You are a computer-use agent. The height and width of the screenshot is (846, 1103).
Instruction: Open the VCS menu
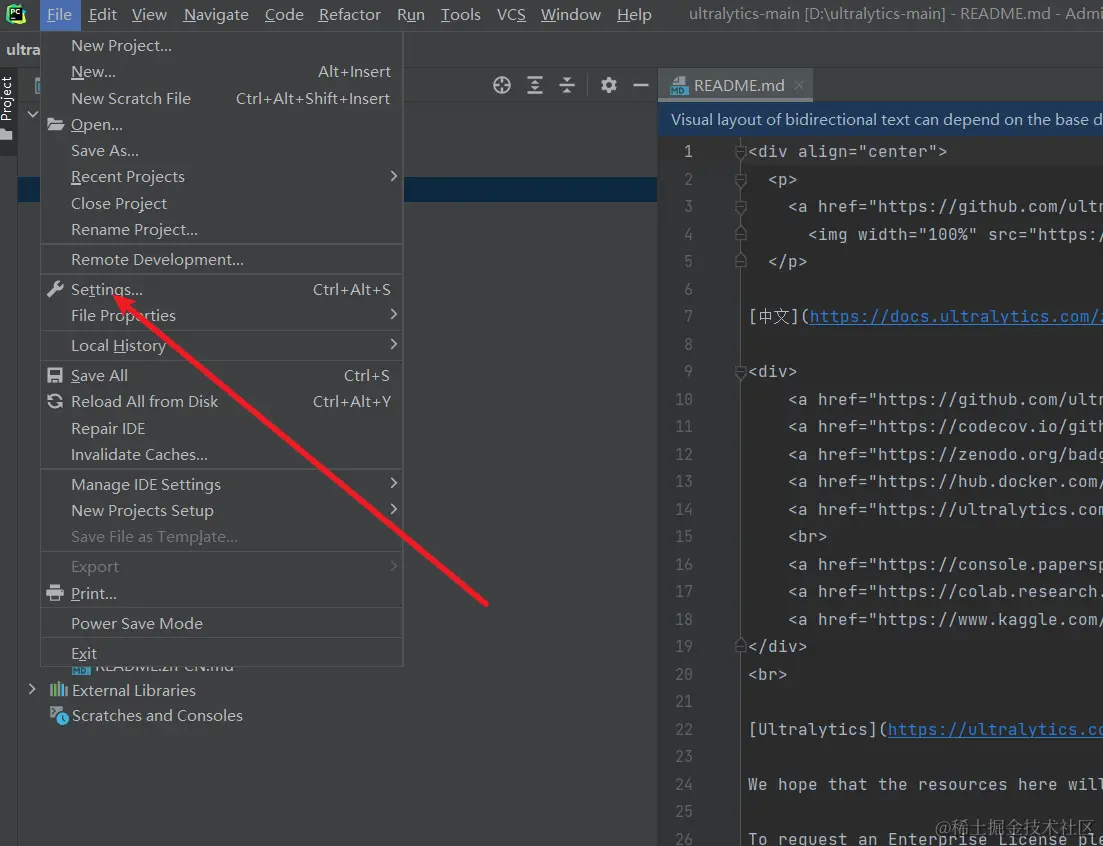point(511,15)
